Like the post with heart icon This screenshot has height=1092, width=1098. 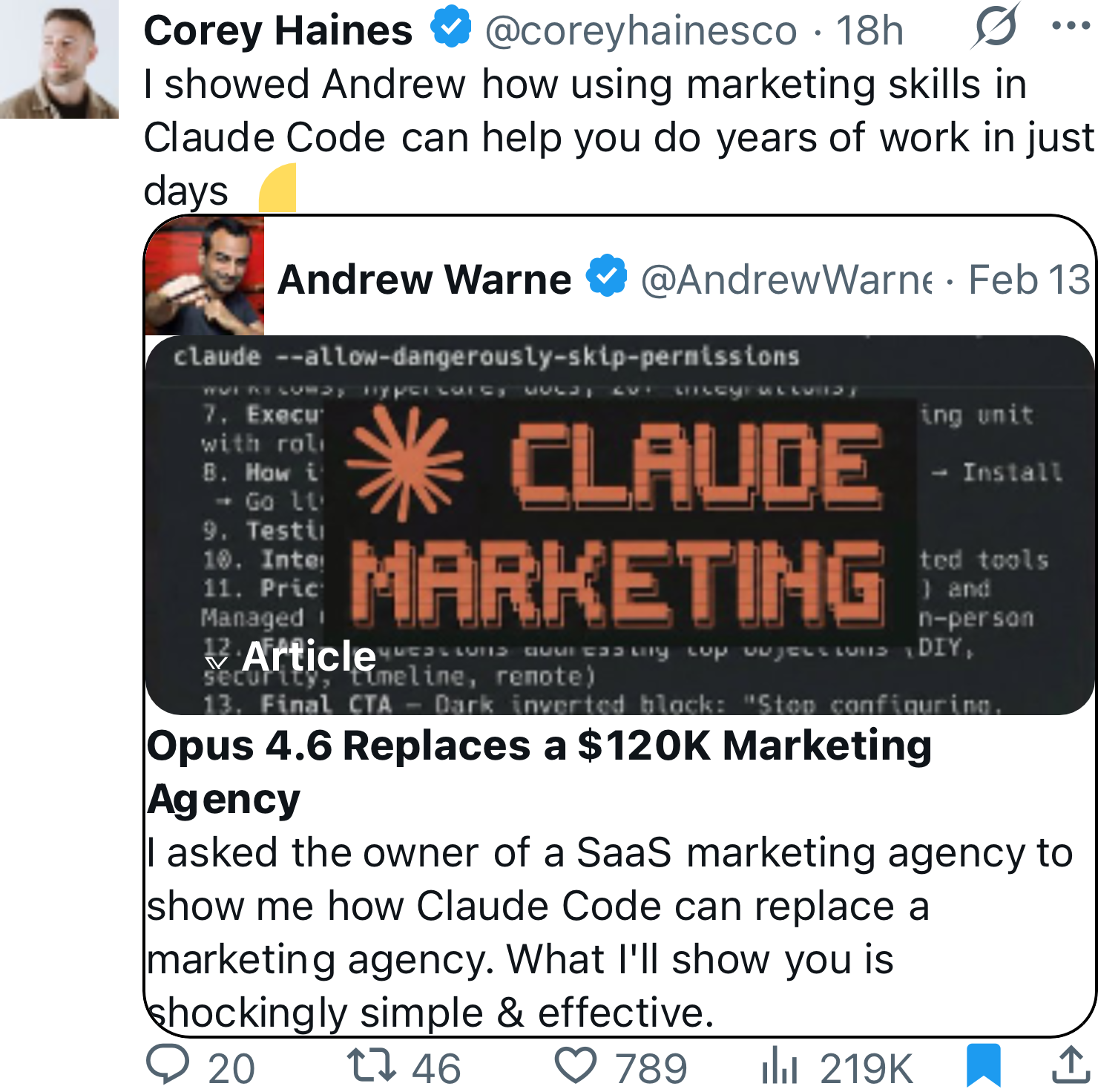(576, 1065)
